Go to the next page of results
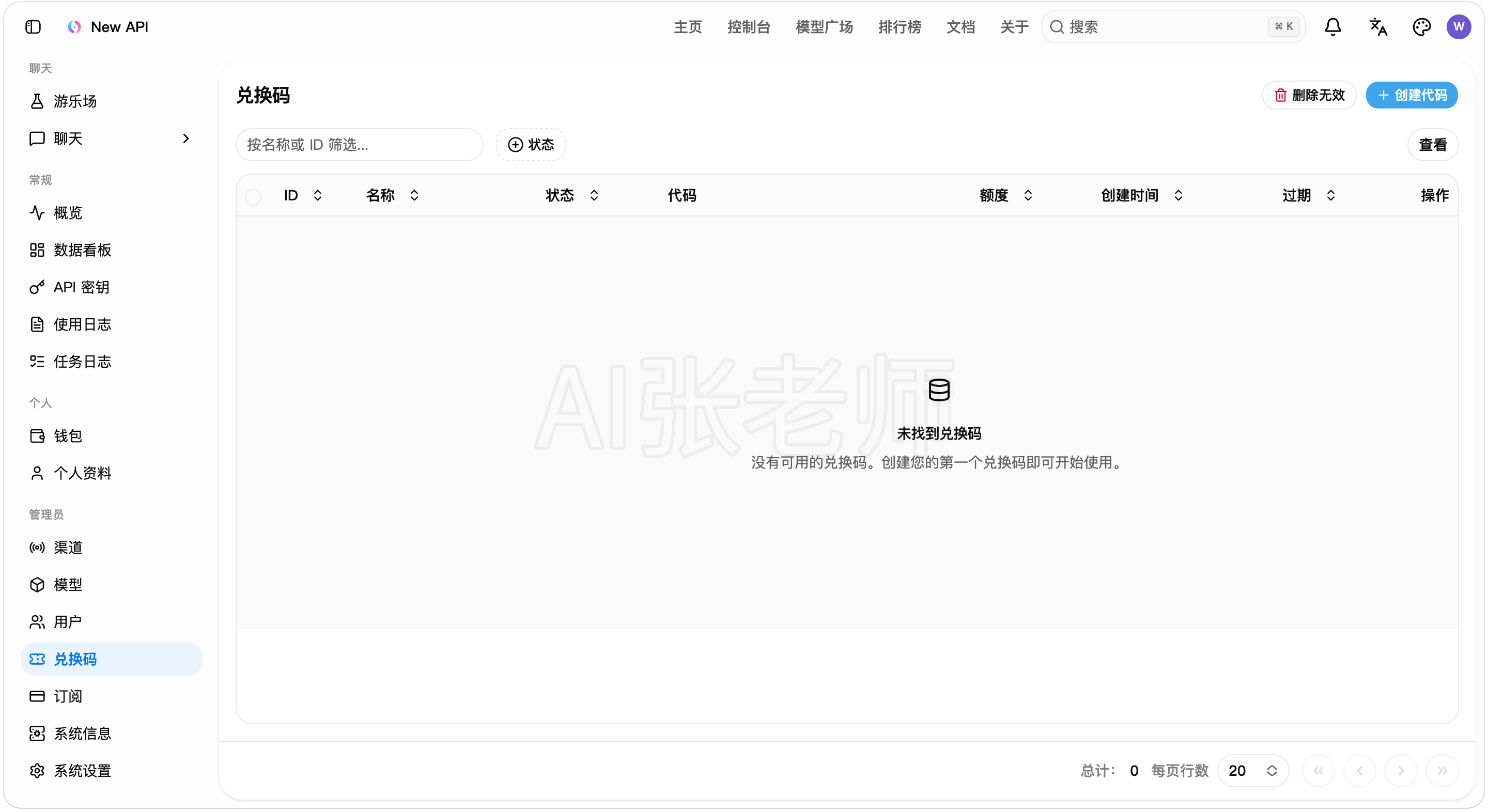The image size is (1488, 812). point(1401,770)
